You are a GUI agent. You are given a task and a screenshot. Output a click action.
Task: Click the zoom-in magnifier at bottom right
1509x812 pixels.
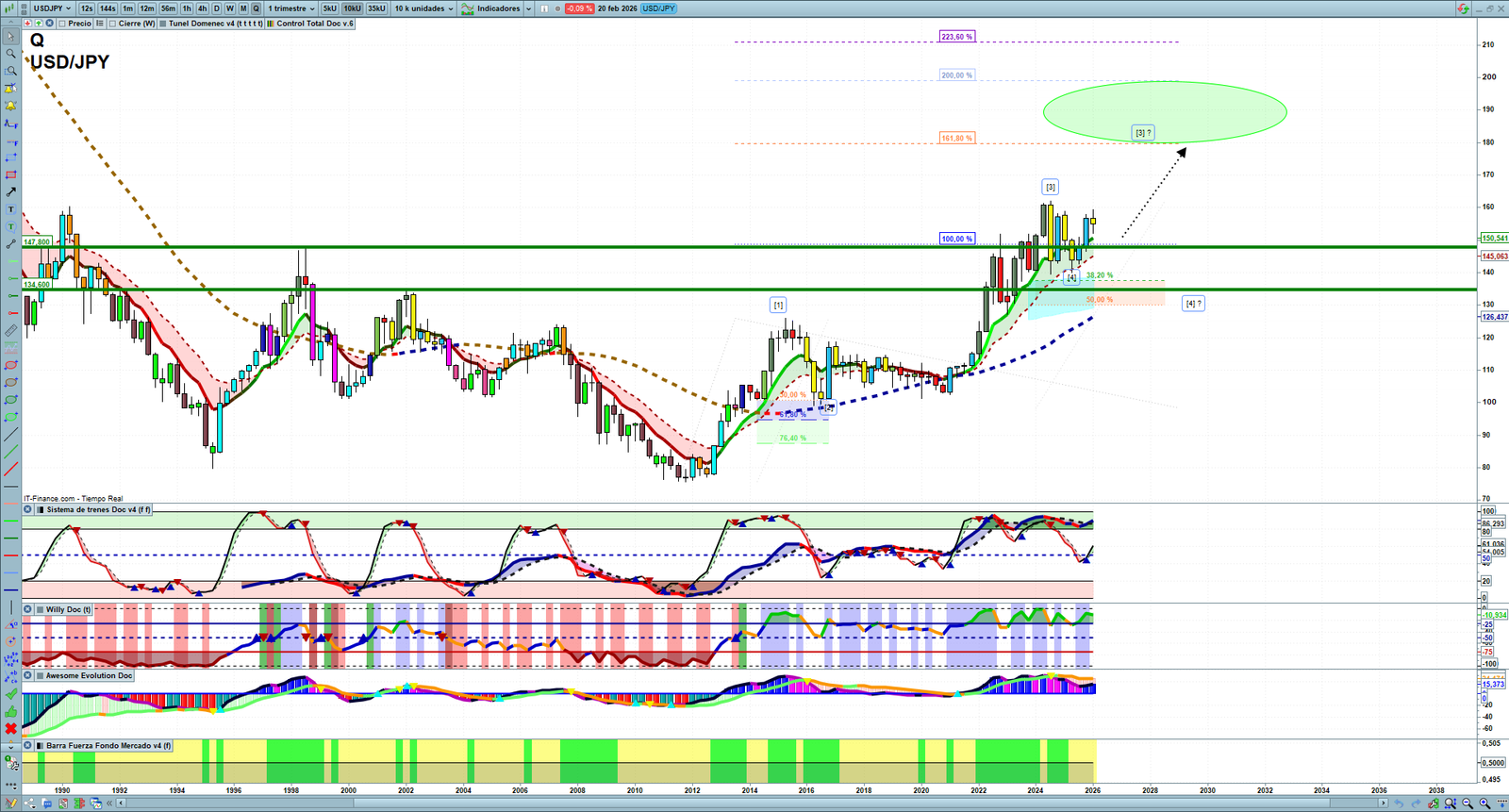point(1484,804)
